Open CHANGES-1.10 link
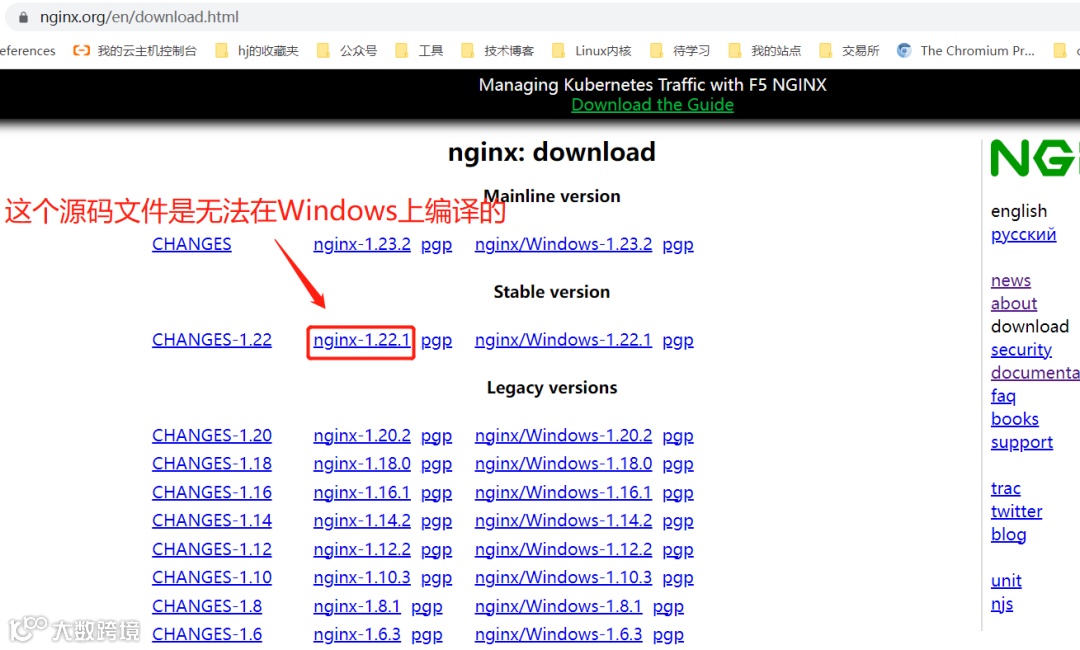This screenshot has height=650, width=1080. pyautogui.click(x=212, y=578)
